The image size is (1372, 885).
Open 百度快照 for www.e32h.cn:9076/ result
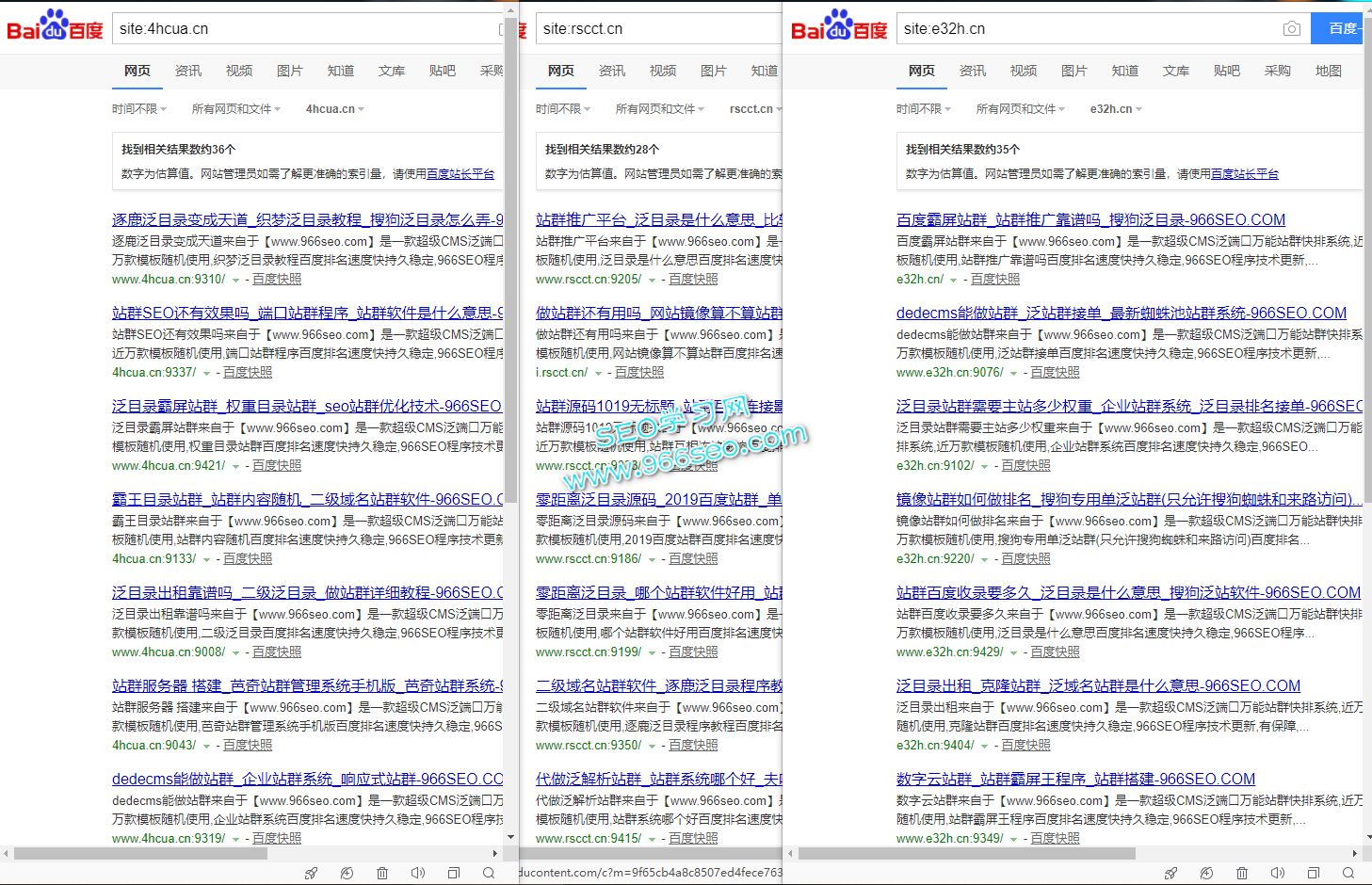1055,373
